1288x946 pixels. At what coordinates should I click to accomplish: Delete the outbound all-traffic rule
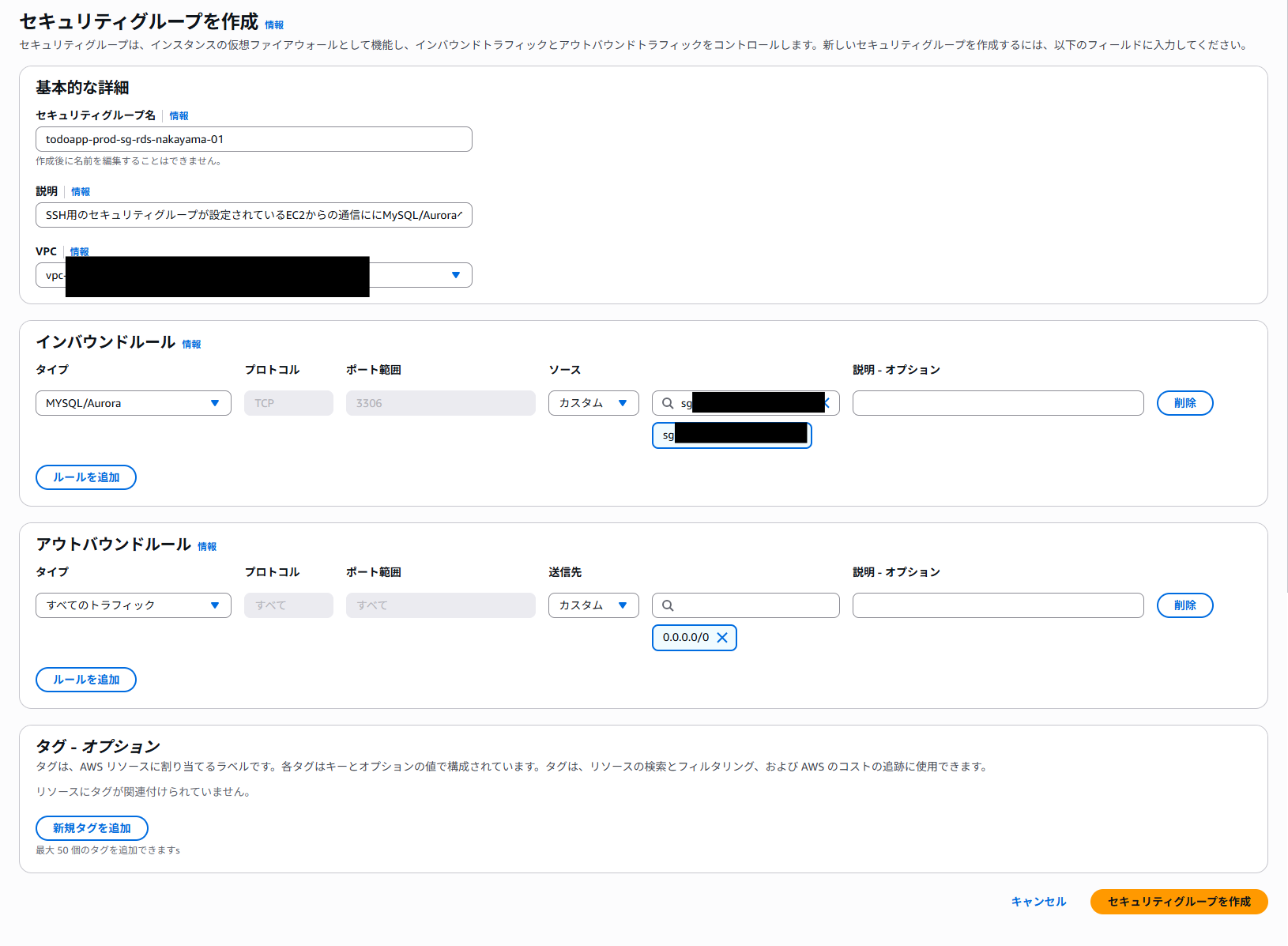click(x=1184, y=605)
